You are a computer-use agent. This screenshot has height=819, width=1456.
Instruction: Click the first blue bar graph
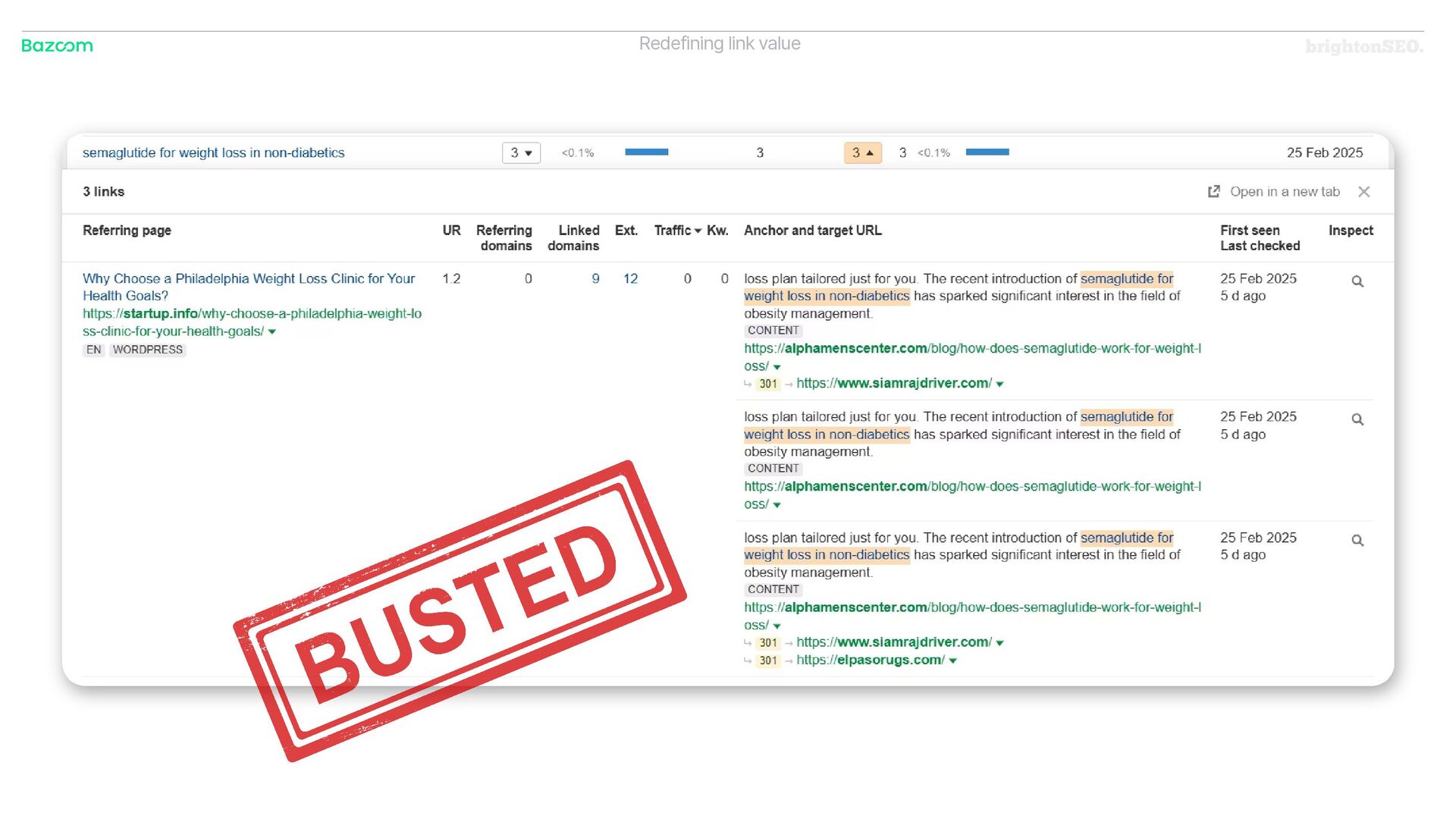(x=646, y=152)
